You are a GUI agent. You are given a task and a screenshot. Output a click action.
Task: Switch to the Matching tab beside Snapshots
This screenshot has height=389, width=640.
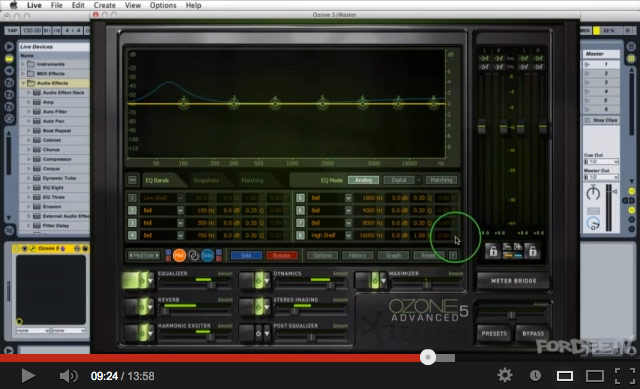coord(252,180)
